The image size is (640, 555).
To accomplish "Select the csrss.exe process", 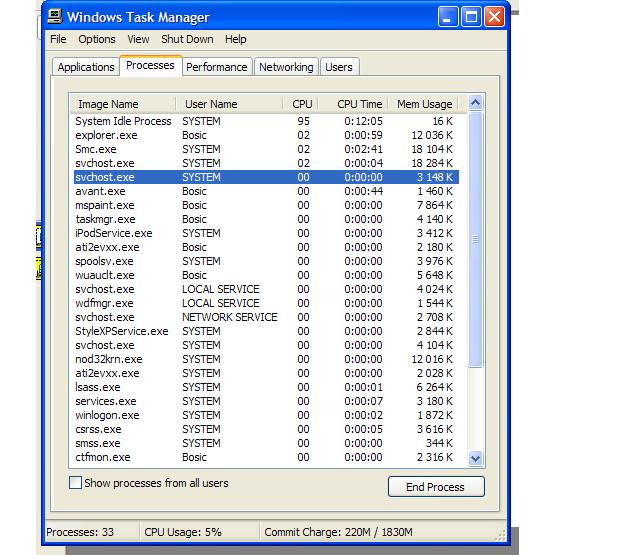I will (x=266, y=429).
